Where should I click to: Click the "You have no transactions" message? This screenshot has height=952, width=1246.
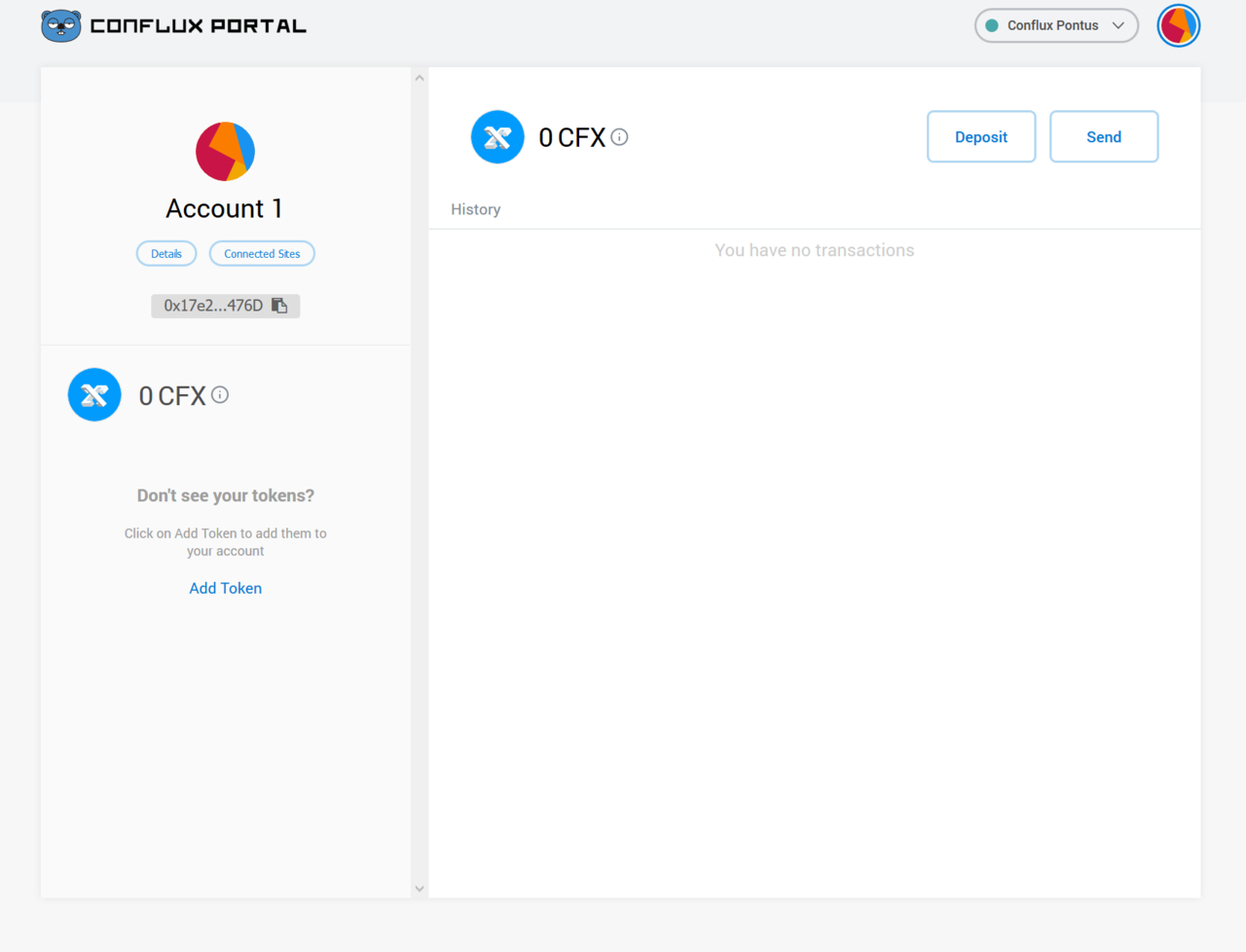tap(815, 250)
